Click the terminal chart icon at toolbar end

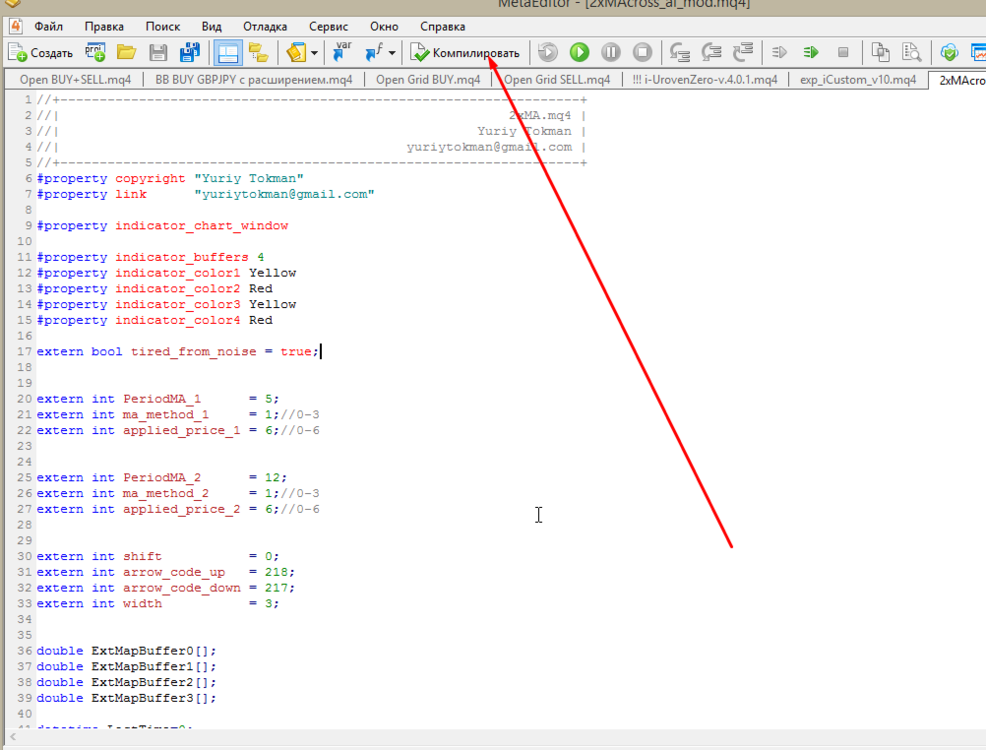click(x=978, y=52)
